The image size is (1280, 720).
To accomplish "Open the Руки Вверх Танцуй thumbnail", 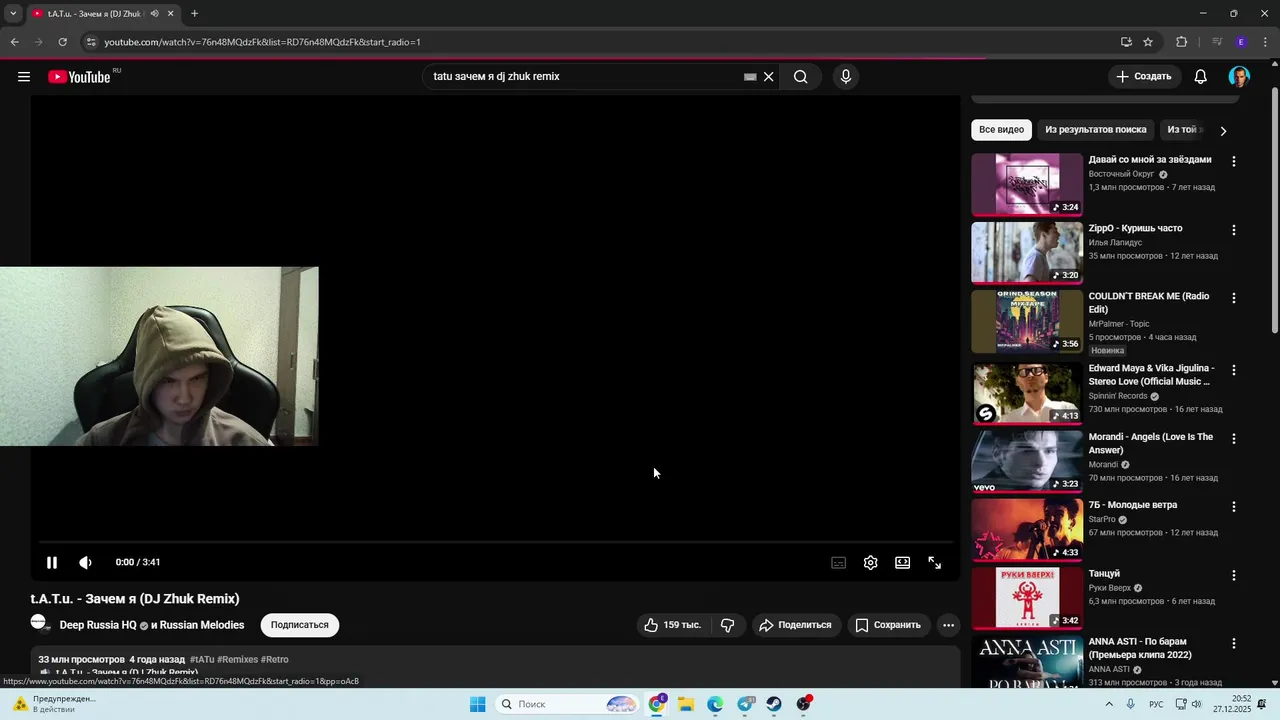I will point(1027,598).
